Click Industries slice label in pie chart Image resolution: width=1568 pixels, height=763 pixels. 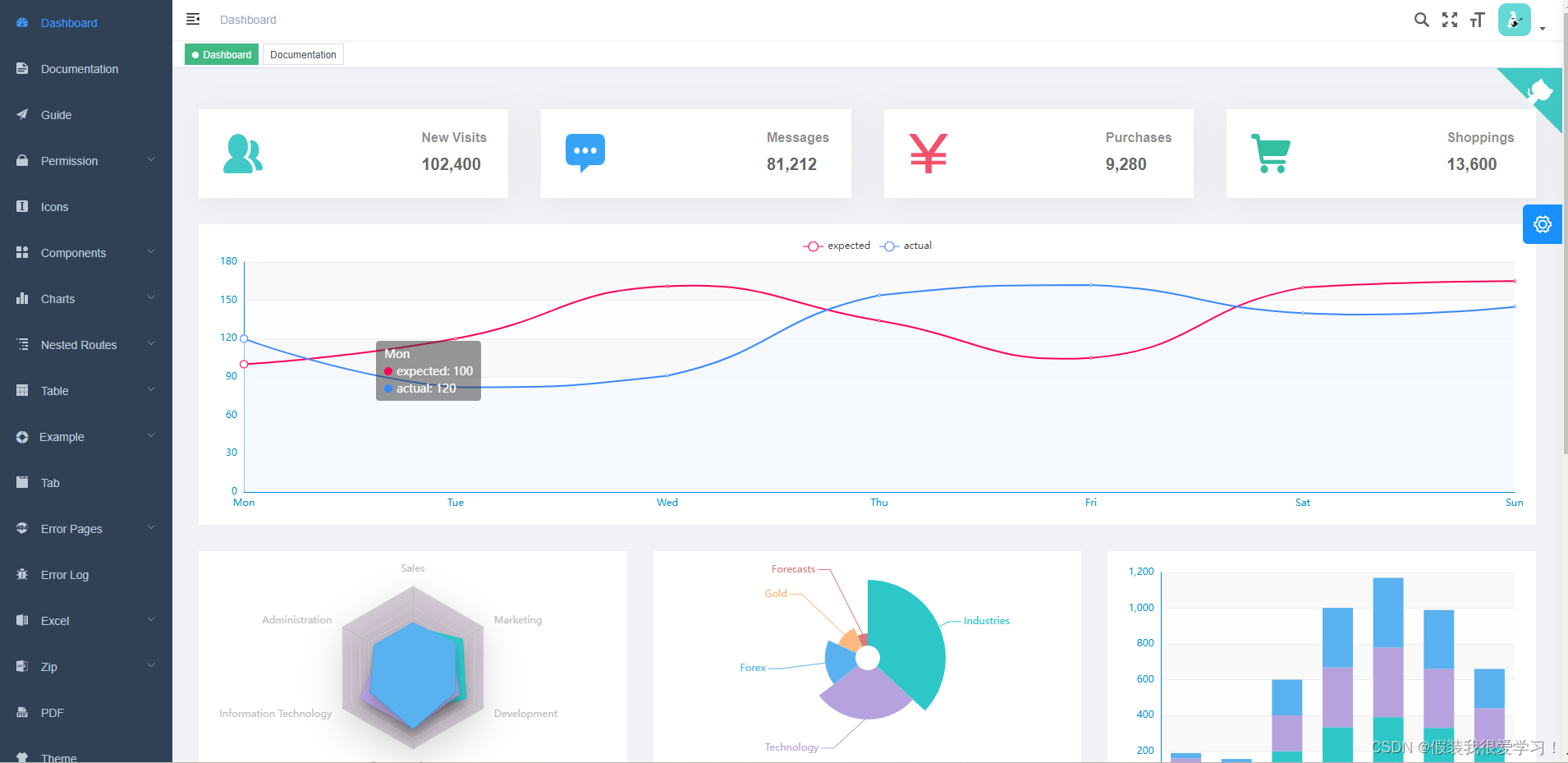coord(987,621)
